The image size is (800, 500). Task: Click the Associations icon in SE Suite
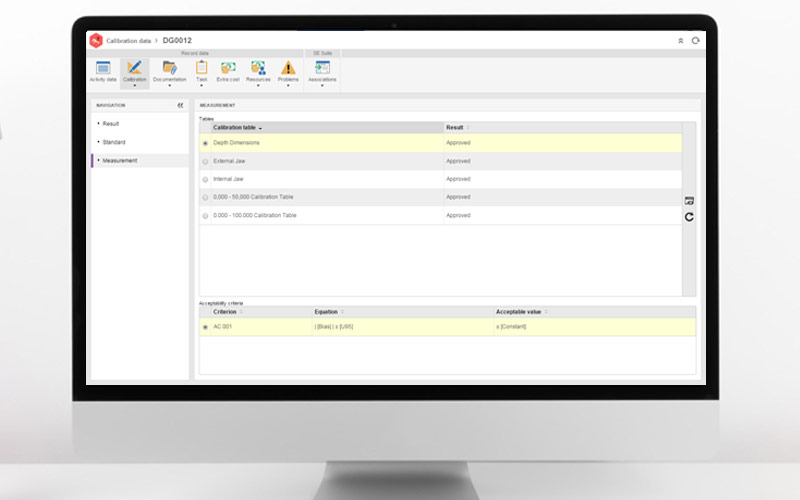(x=322, y=68)
